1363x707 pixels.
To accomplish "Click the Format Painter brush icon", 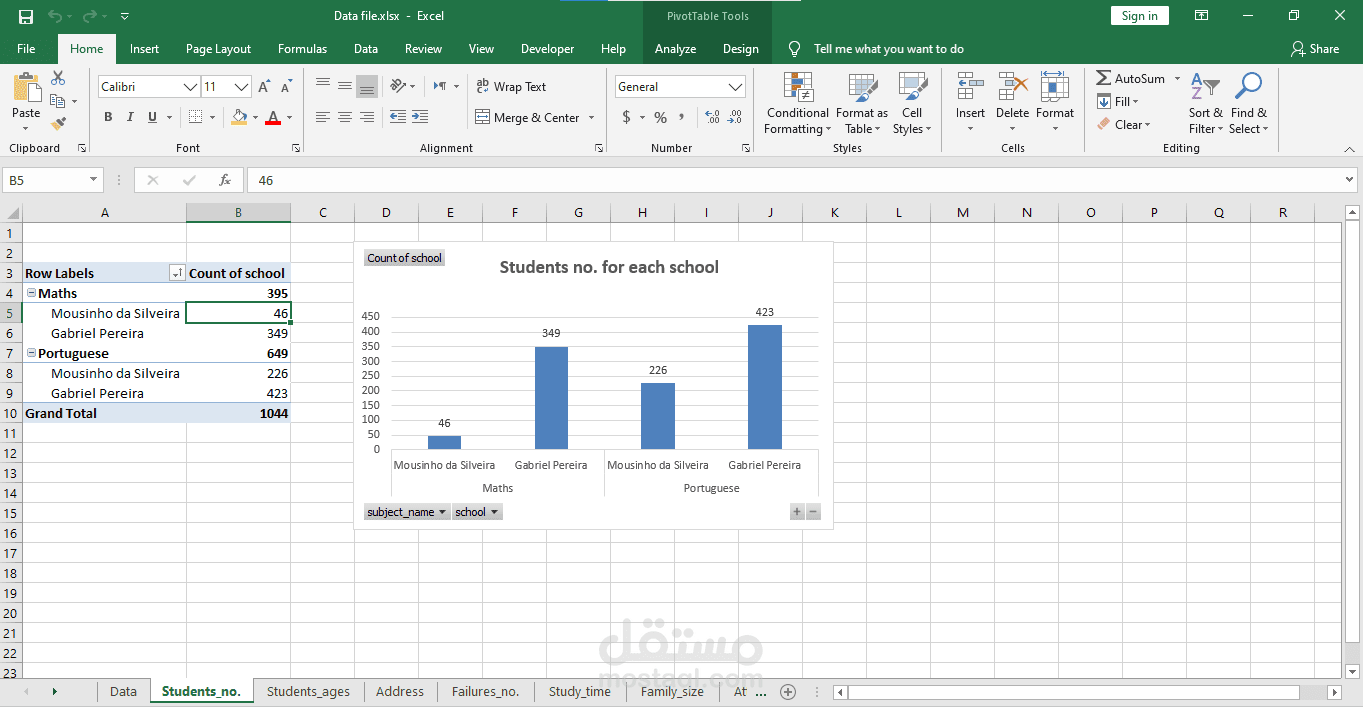I will tap(58, 124).
